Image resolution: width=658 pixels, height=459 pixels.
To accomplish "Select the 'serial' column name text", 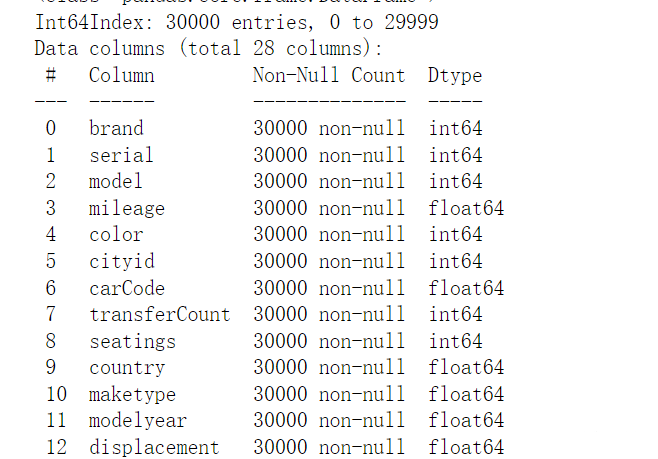I will click(121, 155).
